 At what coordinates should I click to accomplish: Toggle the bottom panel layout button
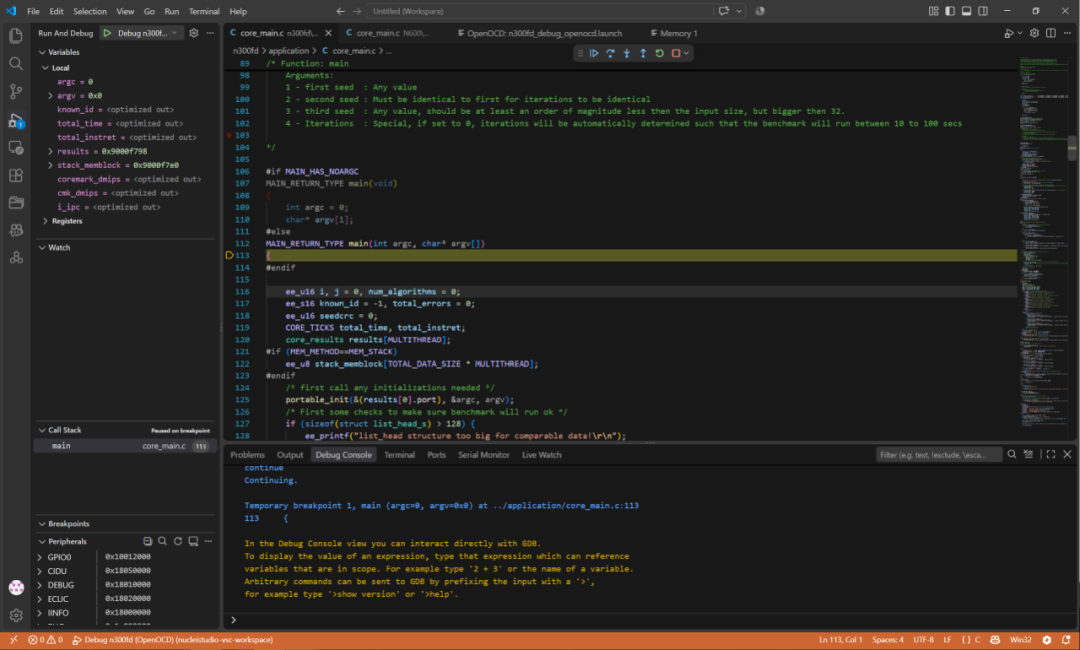[x=966, y=11]
